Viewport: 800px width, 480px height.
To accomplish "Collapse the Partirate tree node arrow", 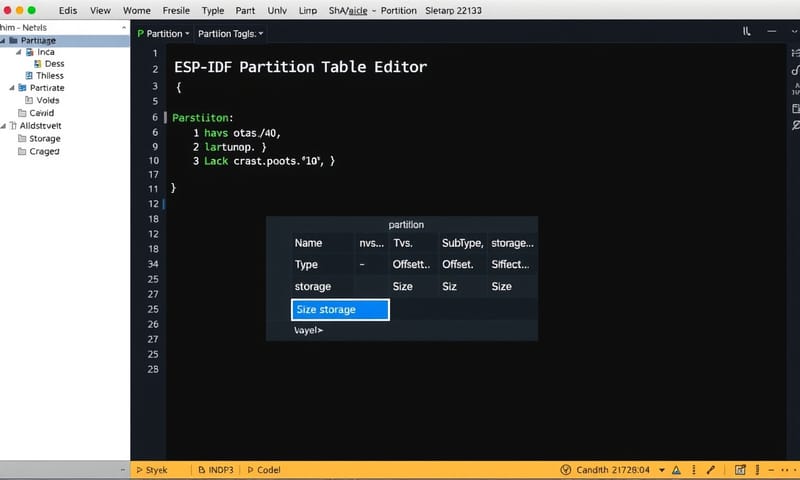I will [12, 88].
